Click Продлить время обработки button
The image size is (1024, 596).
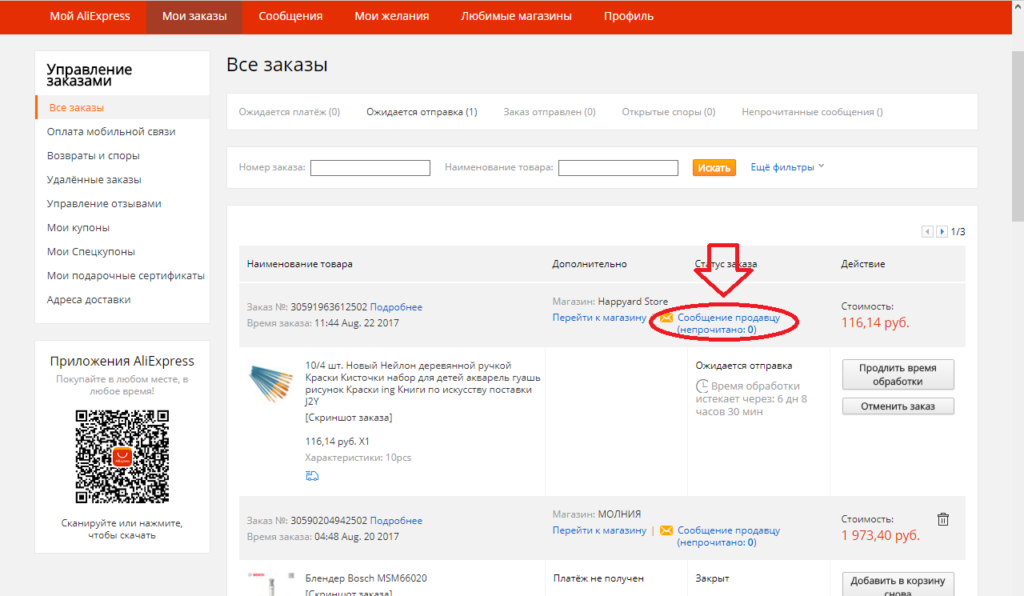898,375
